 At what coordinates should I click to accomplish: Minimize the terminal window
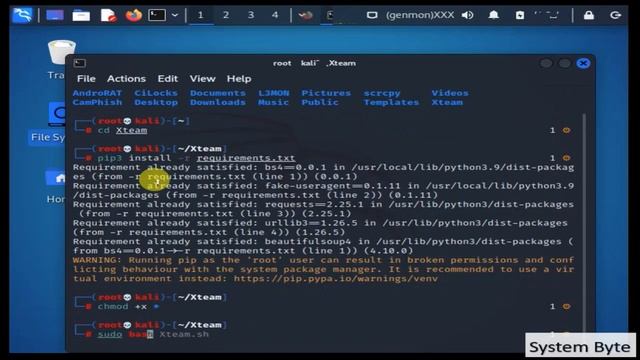(546, 63)
